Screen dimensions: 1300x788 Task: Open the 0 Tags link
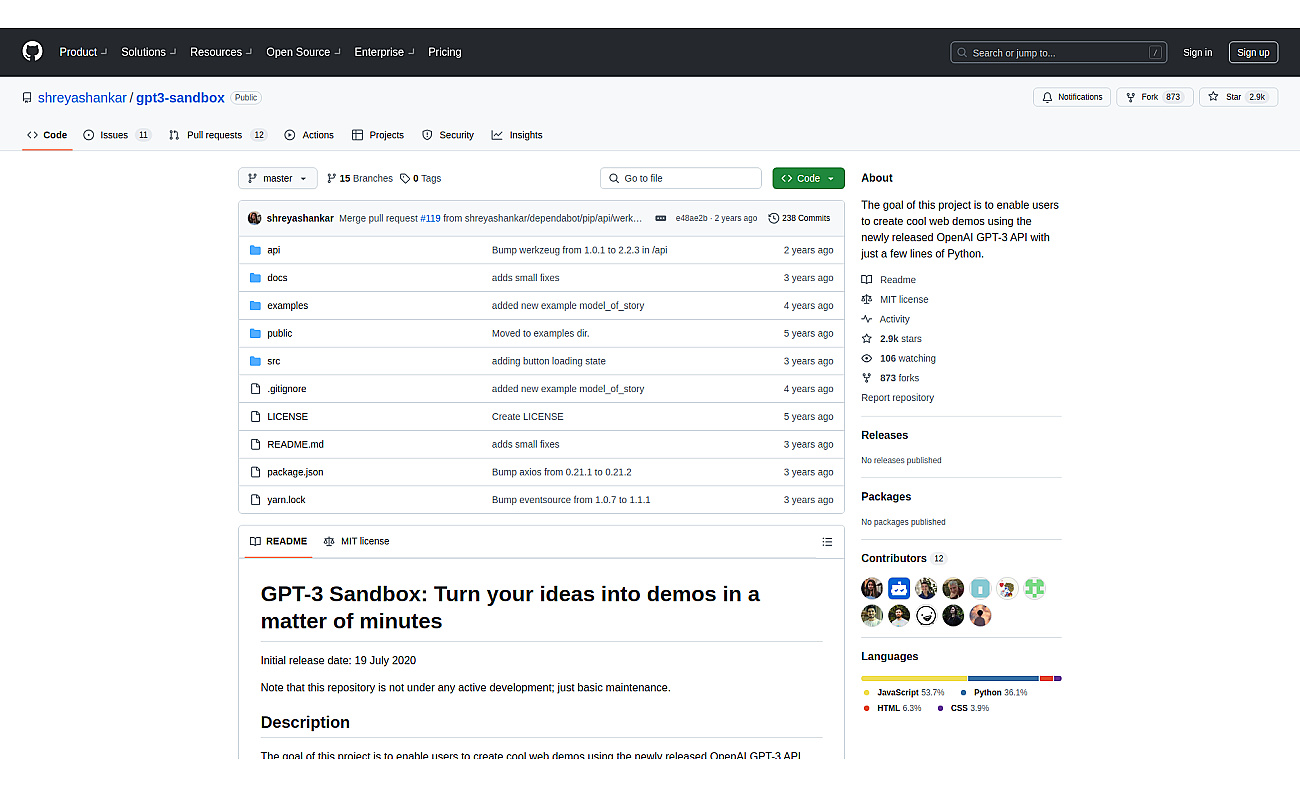click(420, 178)
